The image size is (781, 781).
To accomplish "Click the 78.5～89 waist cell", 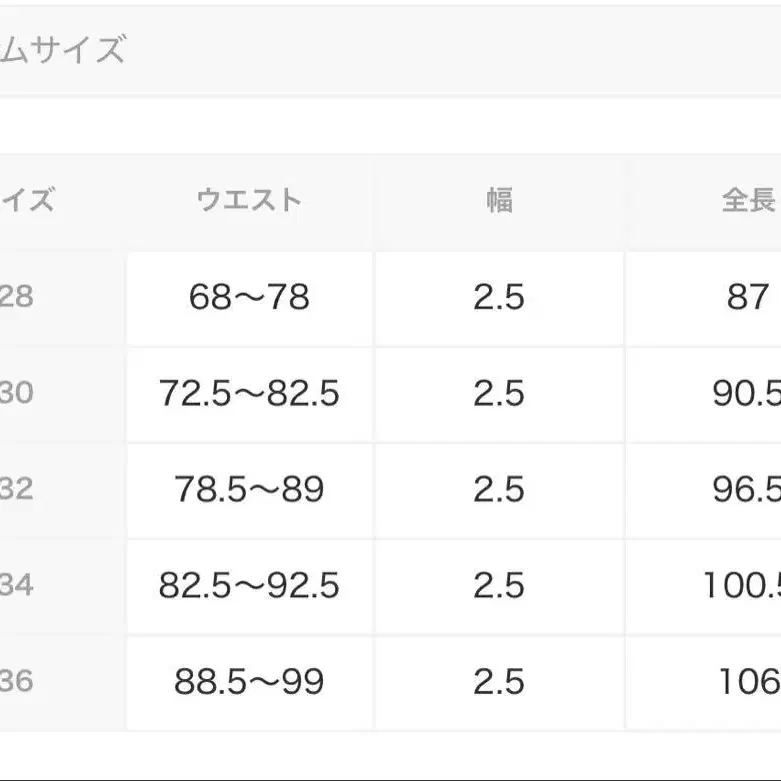I will point(249,489).
